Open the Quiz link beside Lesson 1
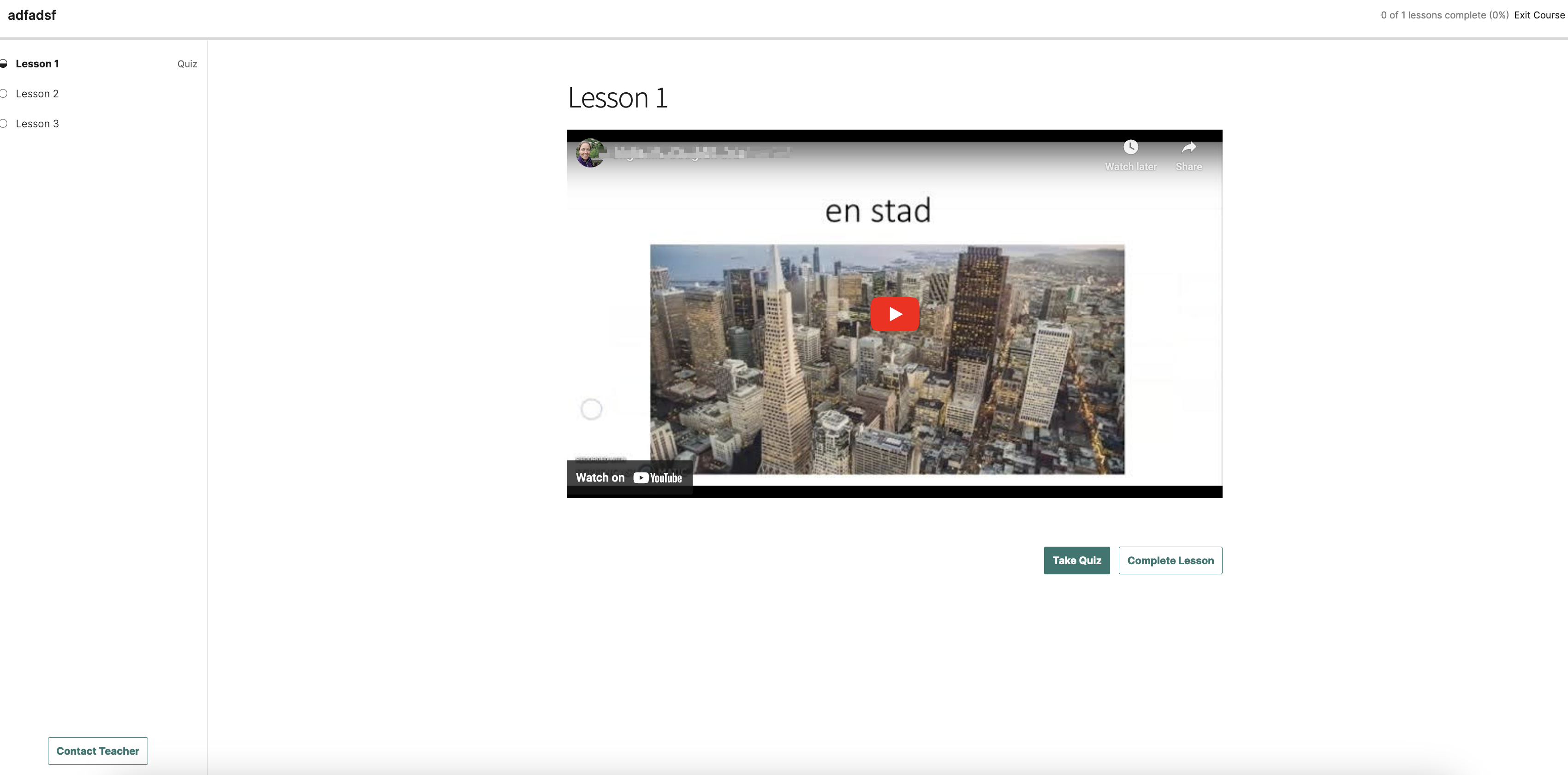Image resolution: width=1568 pixels, height=775 pixels. point(187,64)
